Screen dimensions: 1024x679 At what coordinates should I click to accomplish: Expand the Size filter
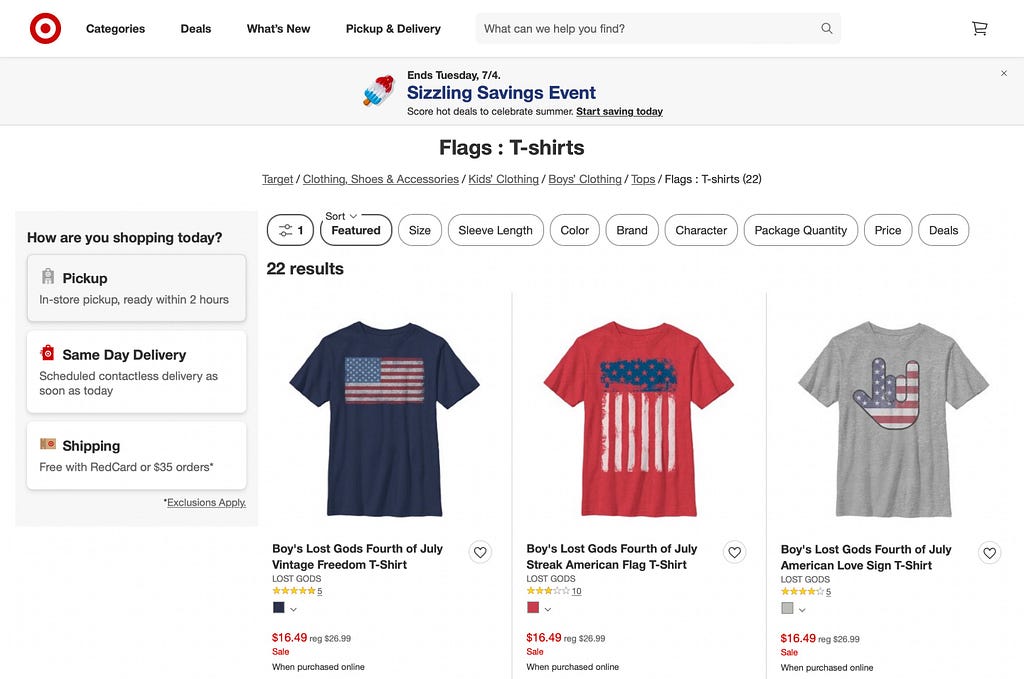pyautogui.click(x=420, y=230)
